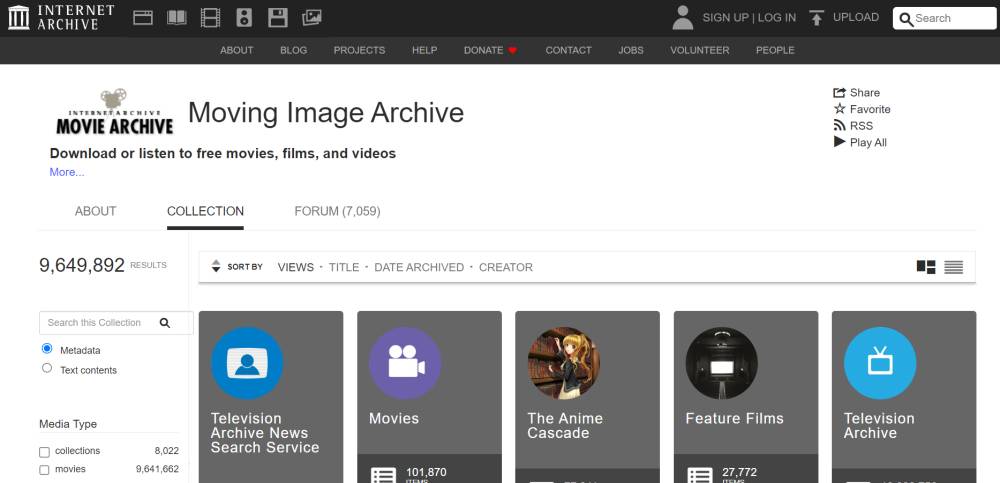Click the Movie Archive logo image

[x=115, y=112]
